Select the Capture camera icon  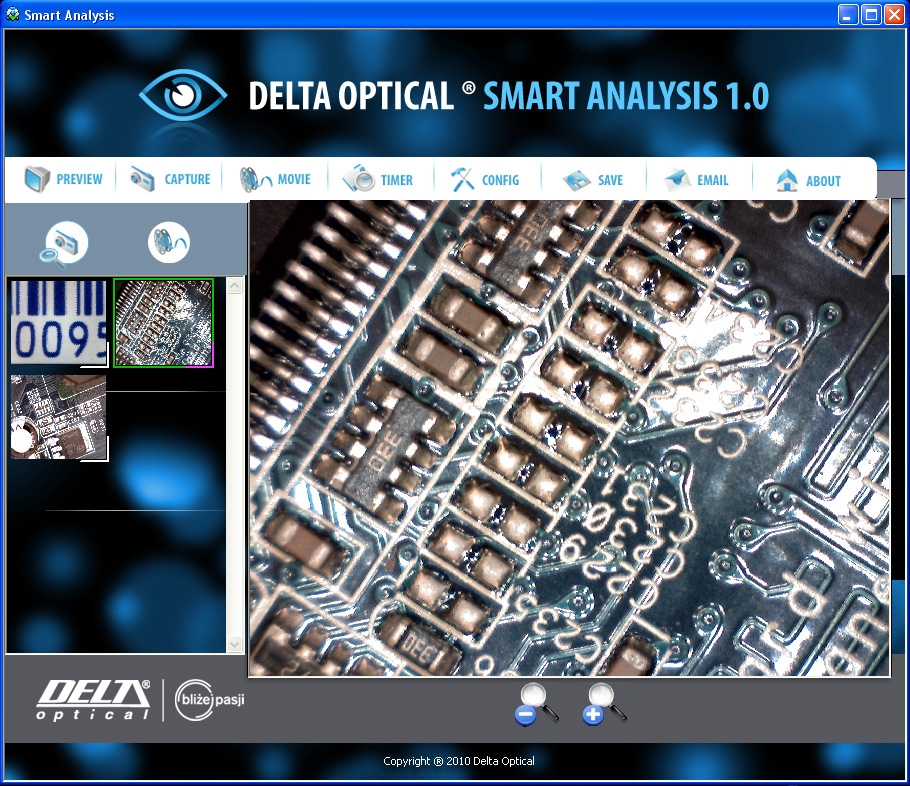click(x=143, y=180)
